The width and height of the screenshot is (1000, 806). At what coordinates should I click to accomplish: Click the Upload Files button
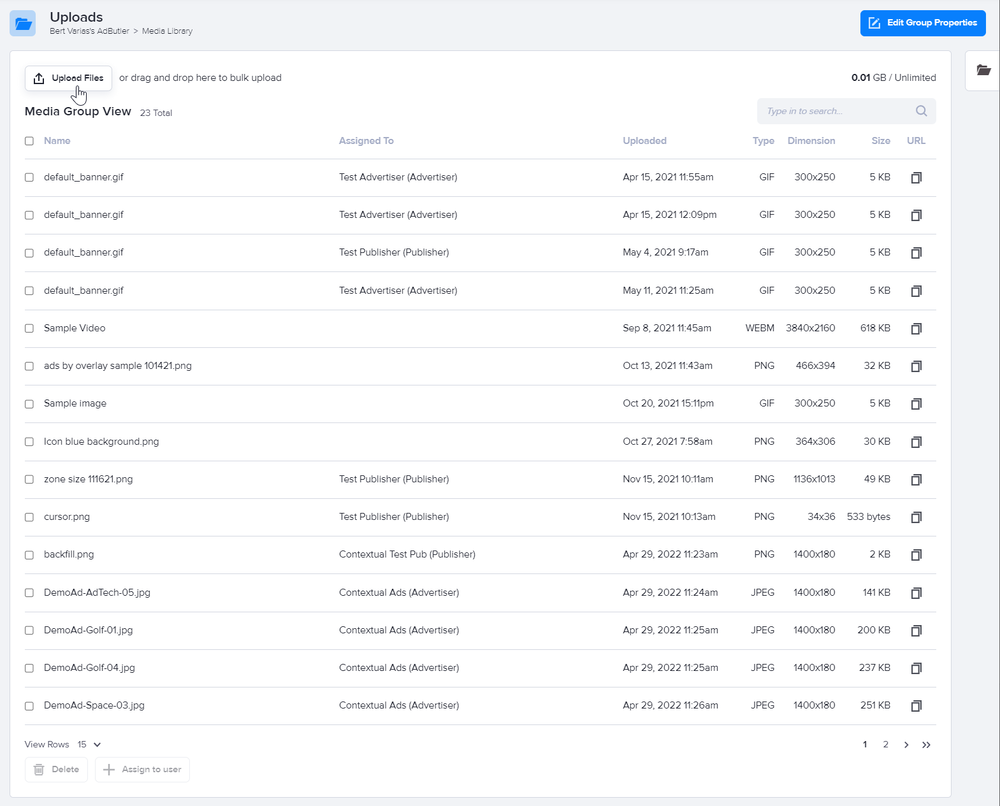(68, 78)
